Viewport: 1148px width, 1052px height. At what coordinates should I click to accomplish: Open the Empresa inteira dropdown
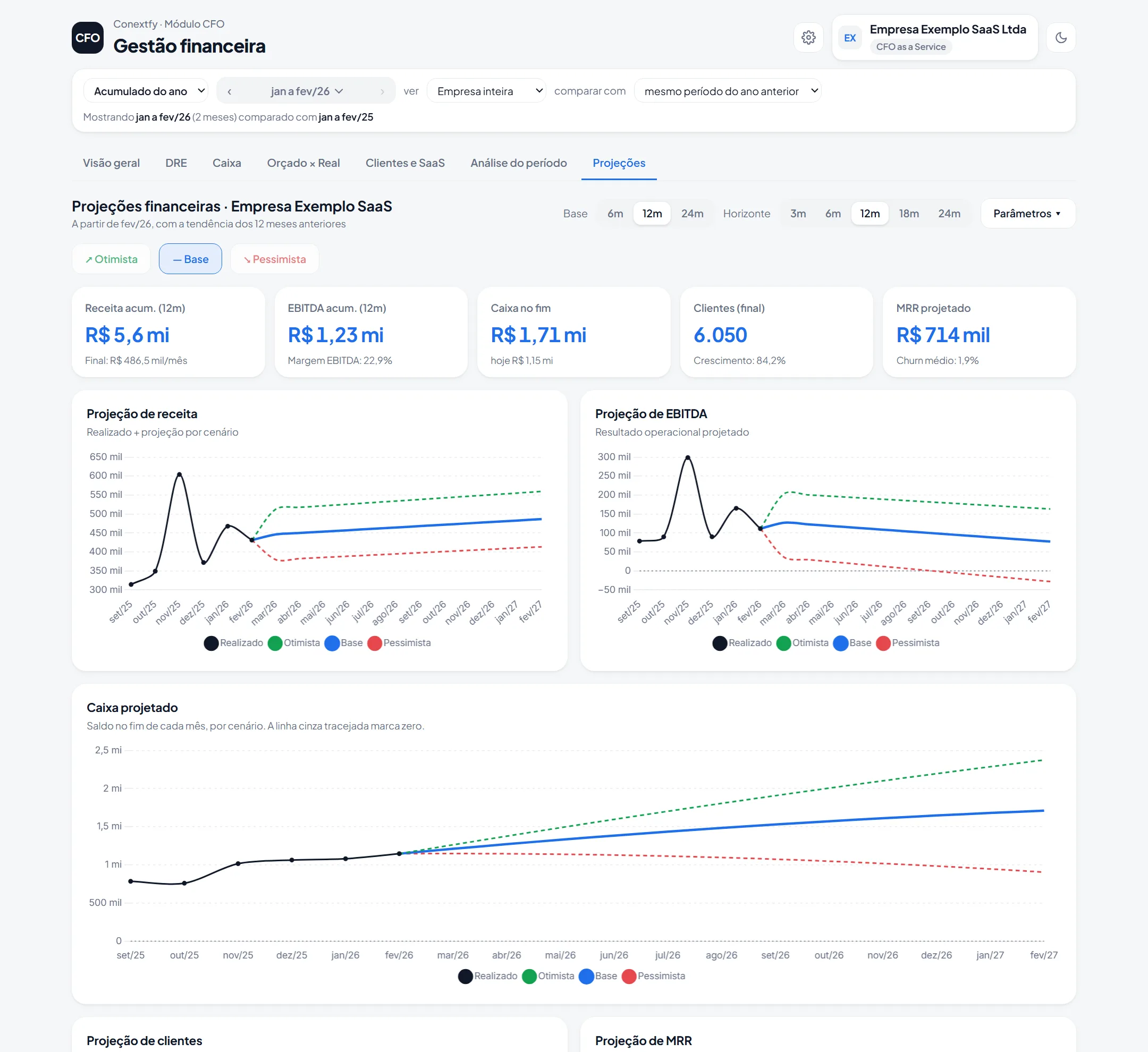coord(486,91)
